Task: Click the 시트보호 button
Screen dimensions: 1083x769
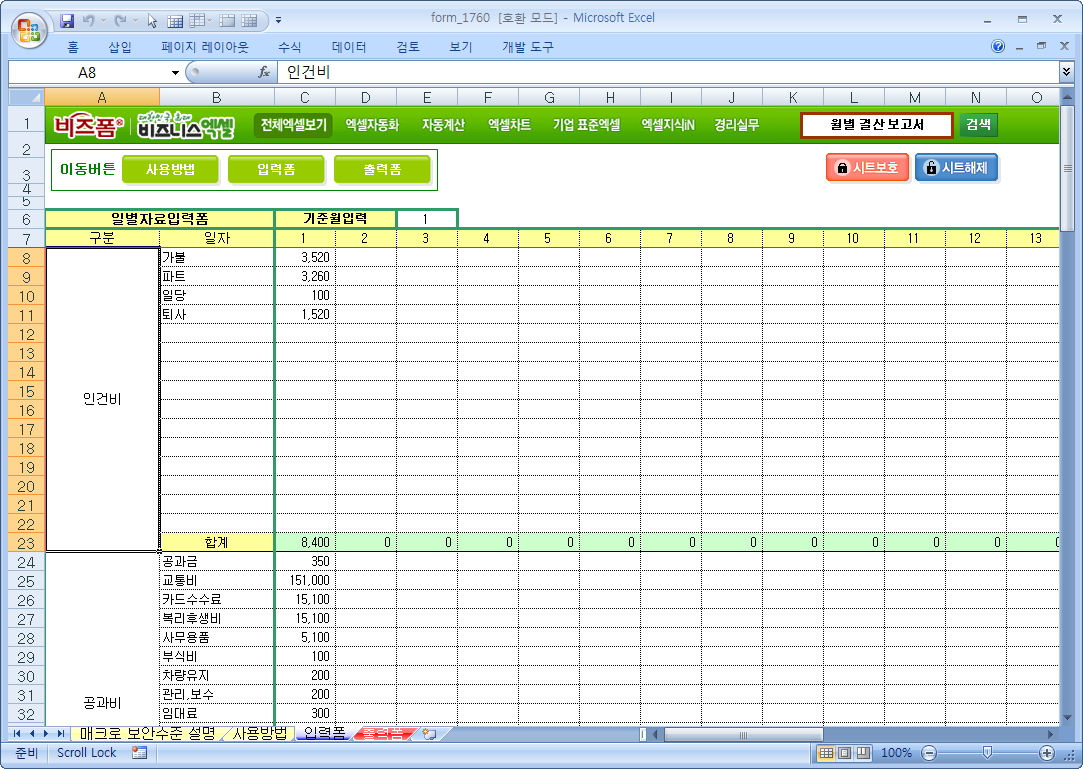Action: point(866,168)
